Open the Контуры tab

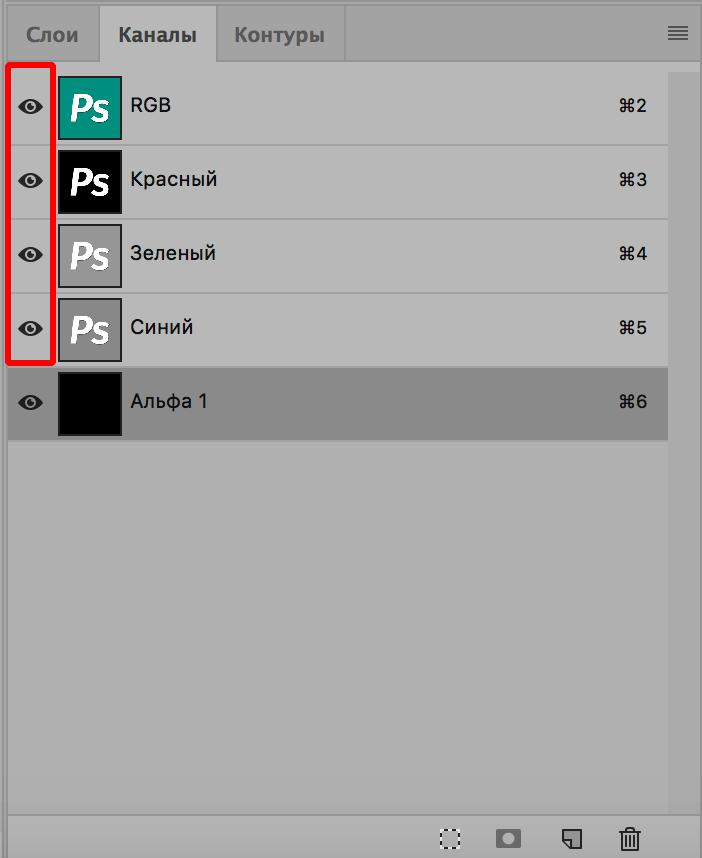pyautogui.click(x=279, y=33)
